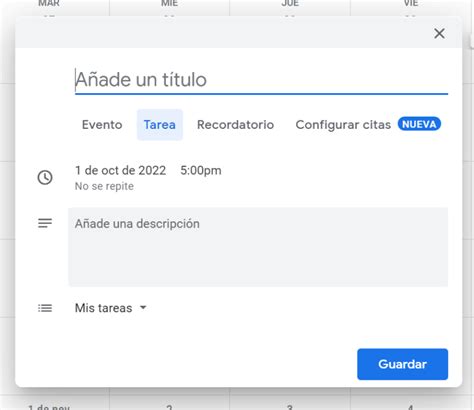
Task: Choose the Configurar citas tab
Action: [x=343, y=125]
